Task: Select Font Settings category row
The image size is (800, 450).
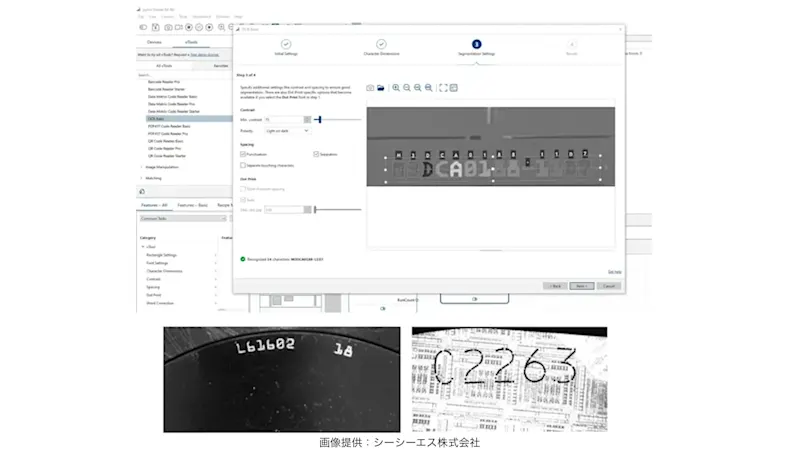Action: point(157,263)
